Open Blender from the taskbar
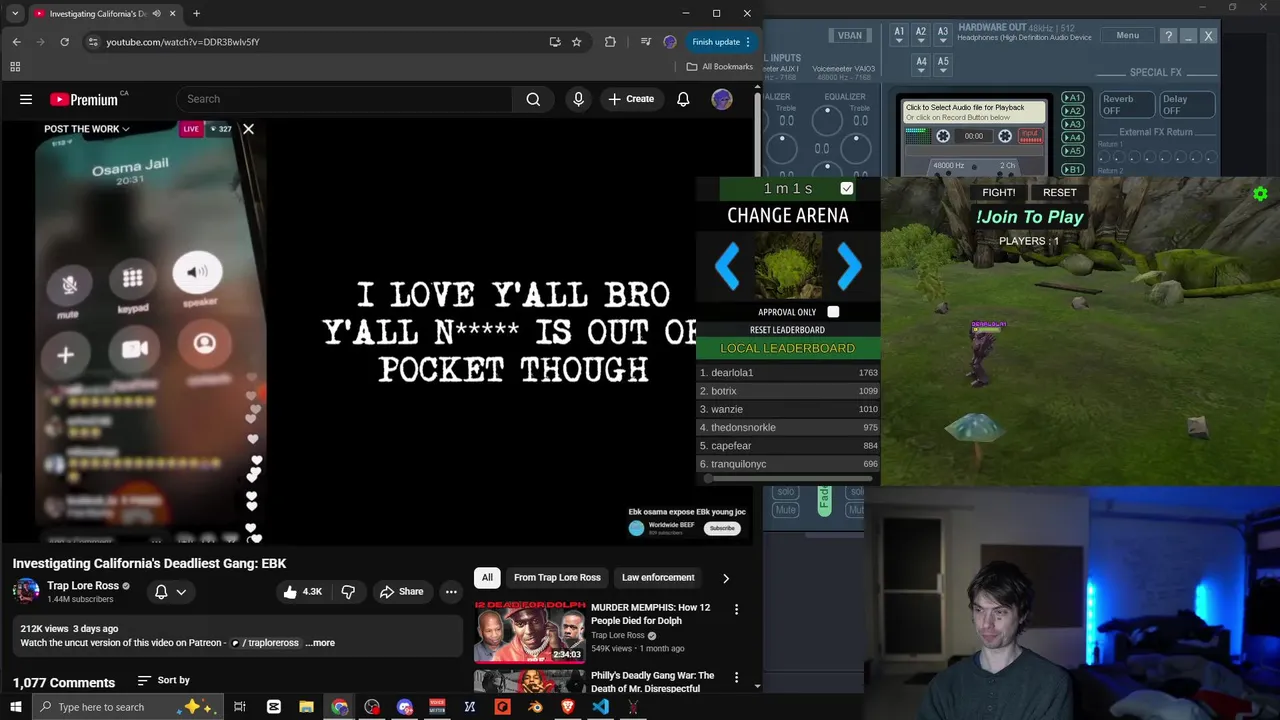The height and width of the screenshot is (720, 1280). pyautogui.click(x=535, y=707)
